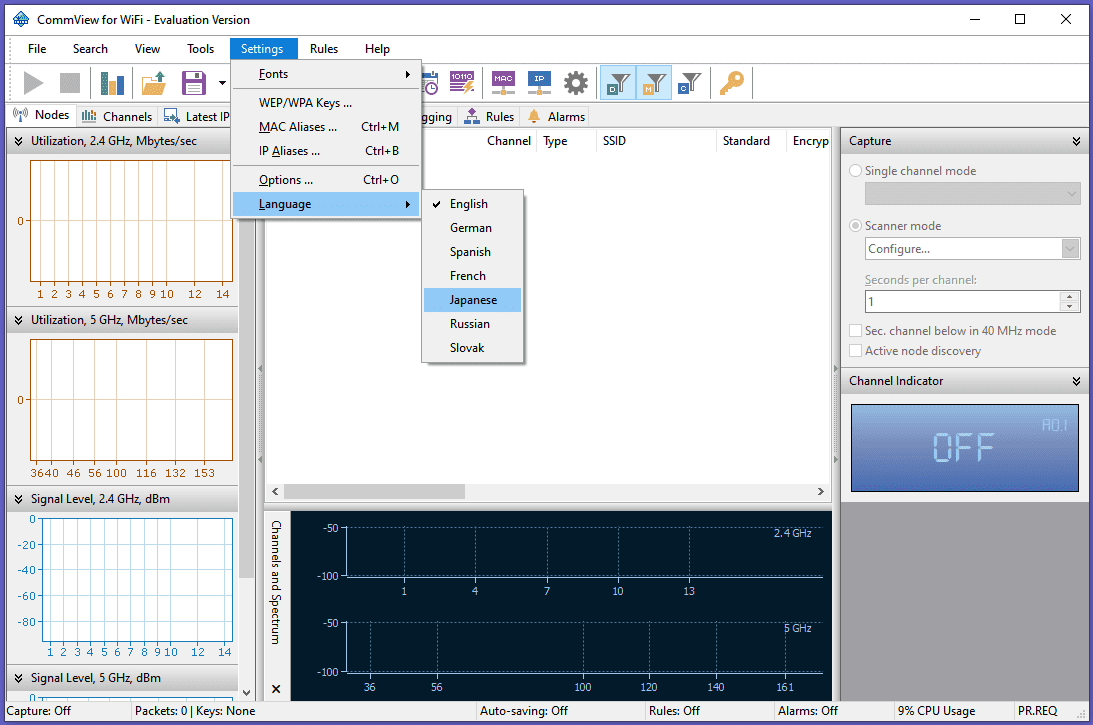1093x725 pixels.
Task: Collapse the Channel Indicator panel
Action: click(1076, 381)
